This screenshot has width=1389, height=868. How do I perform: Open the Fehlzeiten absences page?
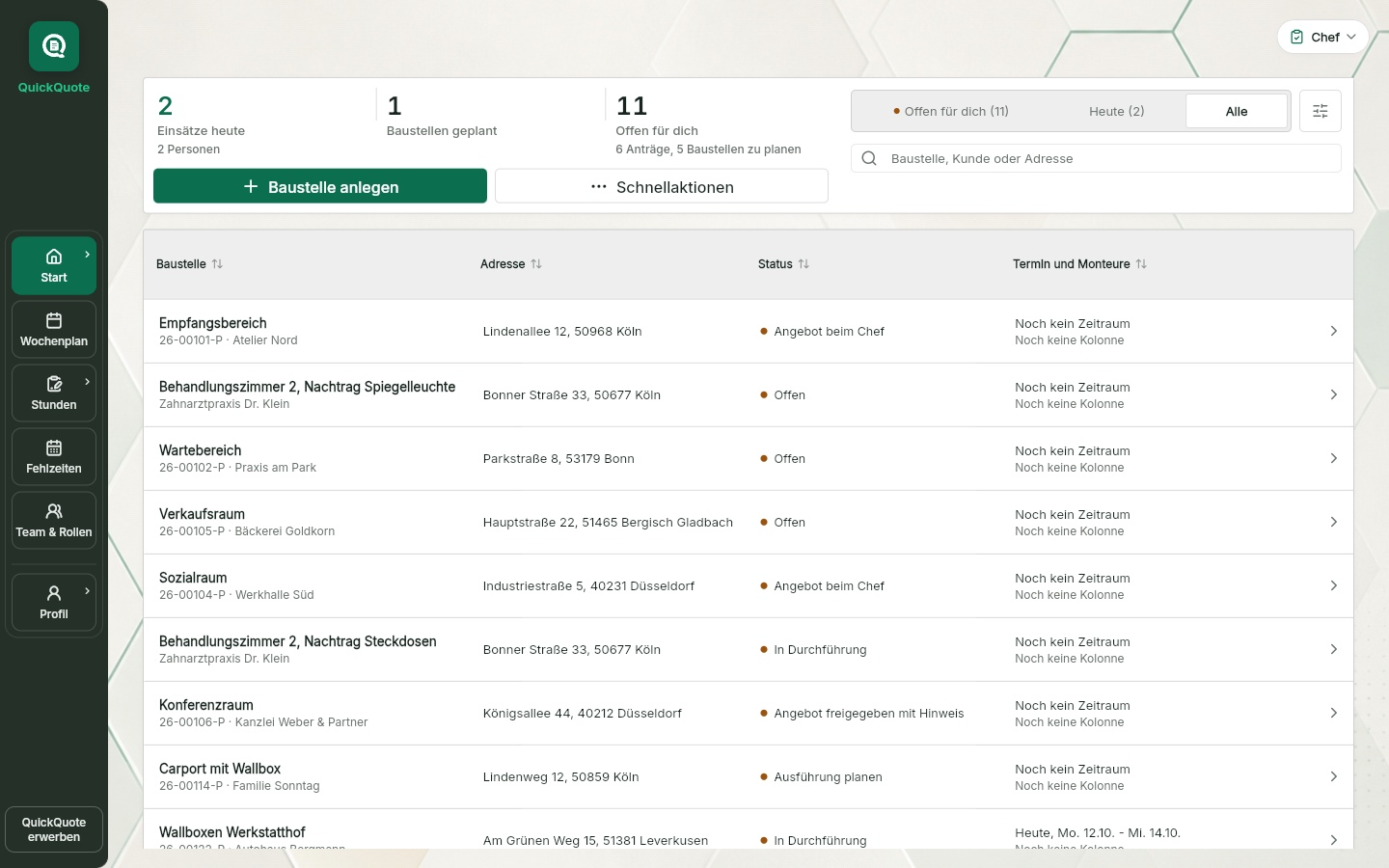coord(54,456)
